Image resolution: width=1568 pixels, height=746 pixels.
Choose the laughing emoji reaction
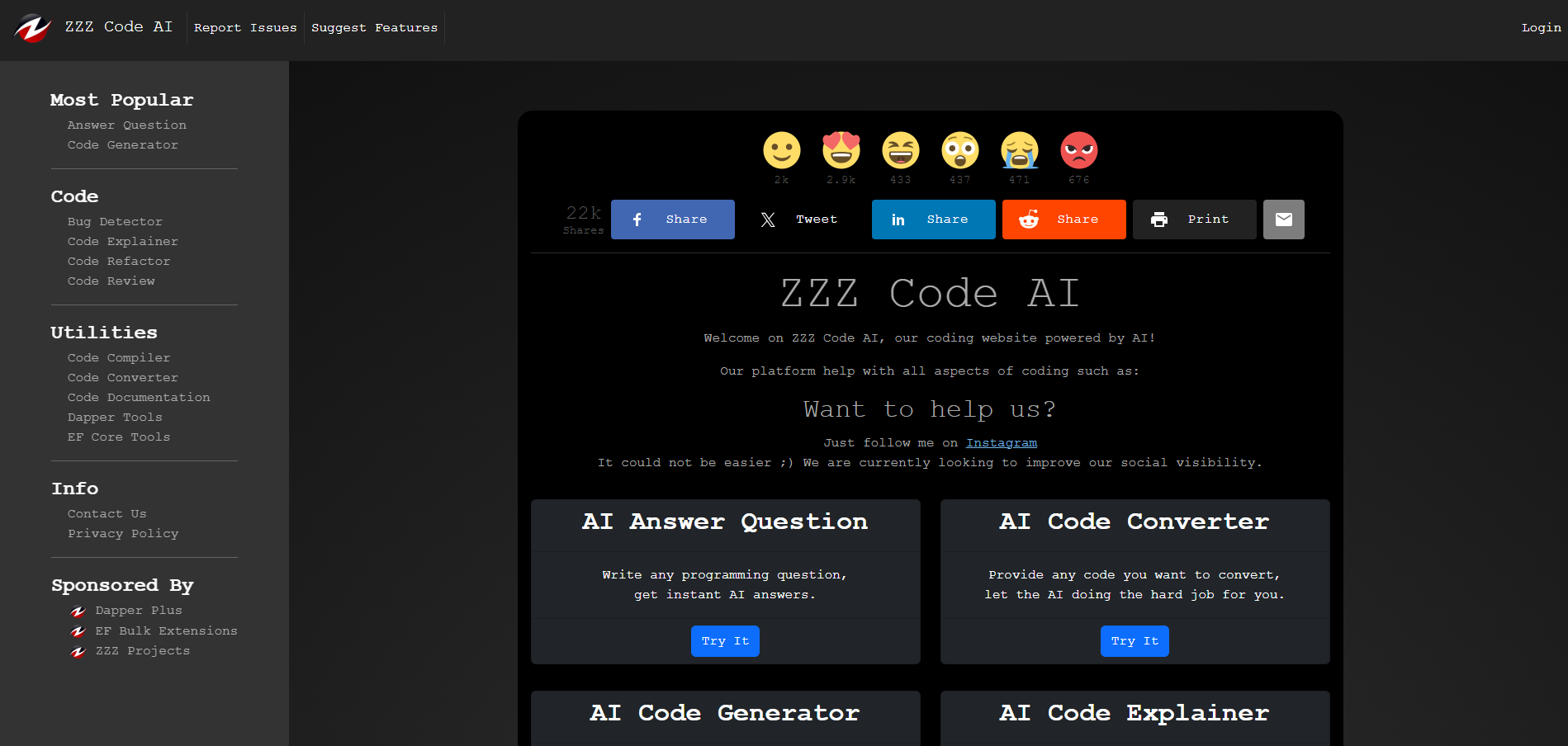point(900,151)
